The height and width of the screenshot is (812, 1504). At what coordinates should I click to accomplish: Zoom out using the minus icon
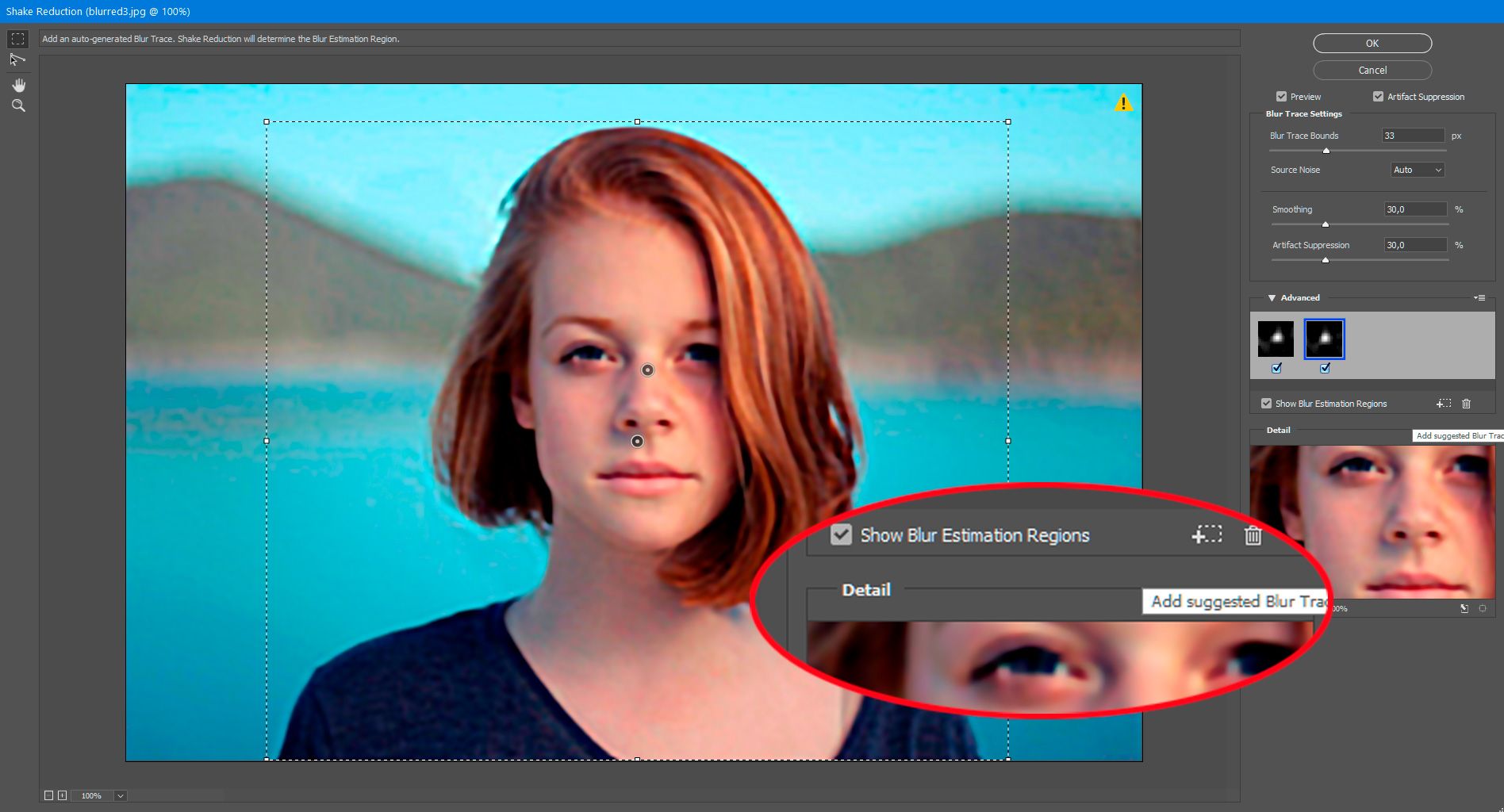click(50, 795)
